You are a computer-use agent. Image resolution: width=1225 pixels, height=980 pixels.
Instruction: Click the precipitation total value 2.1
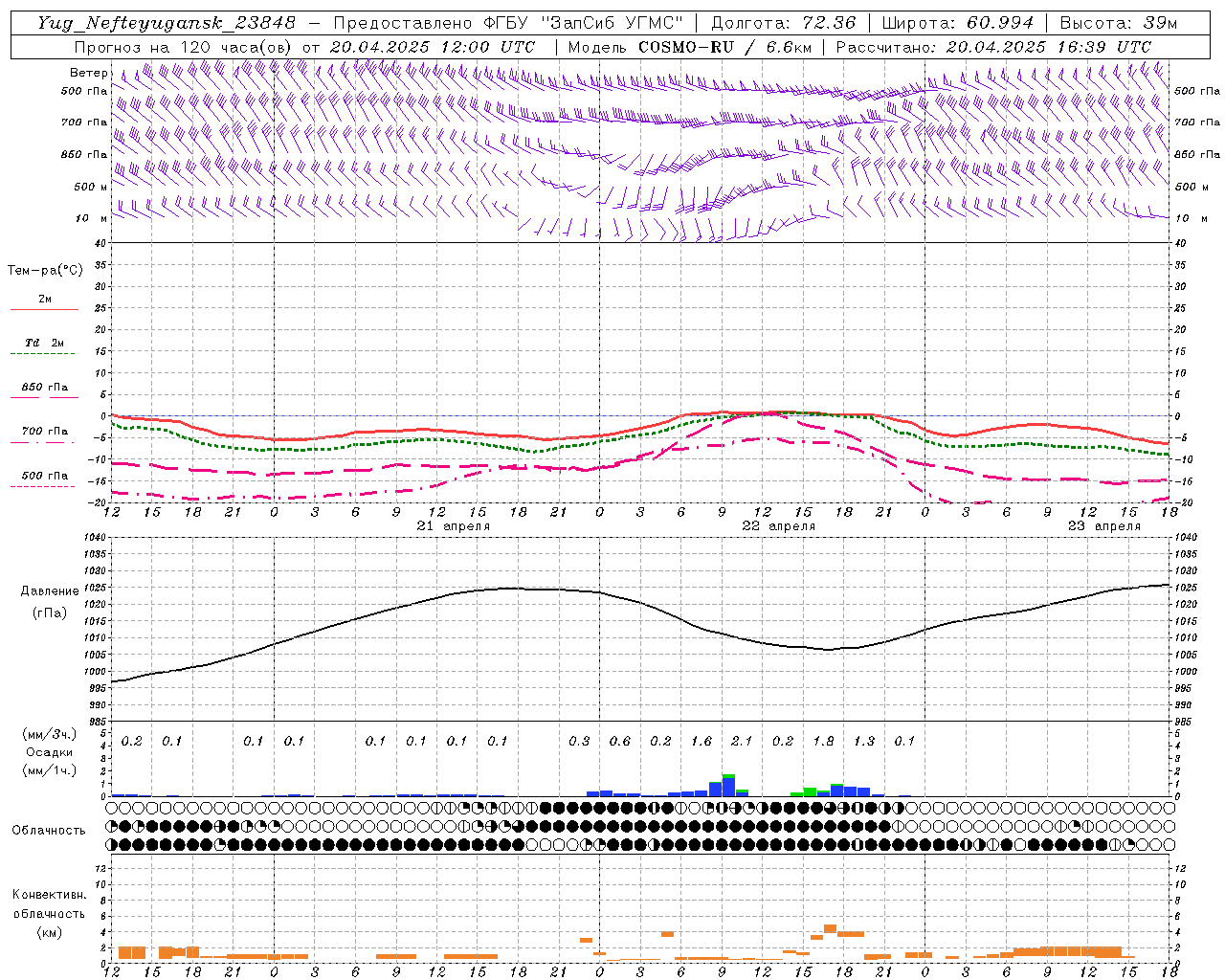pyautogui.click(x=742, y=742)
